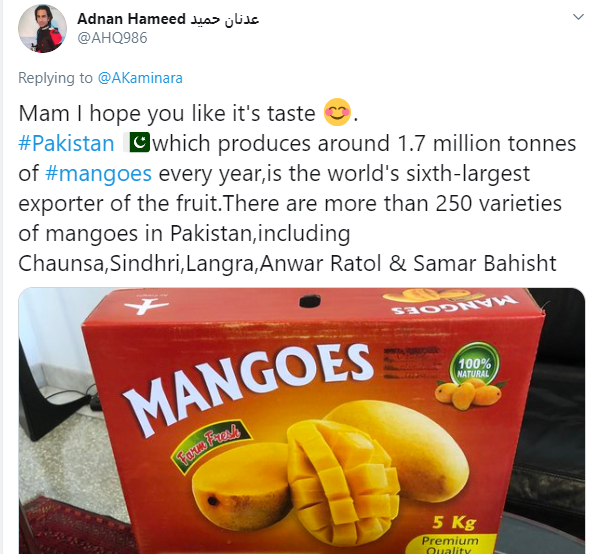598x554 pixels.
Task: Open the #Pakistan hashtag
Action: [66, 144]
